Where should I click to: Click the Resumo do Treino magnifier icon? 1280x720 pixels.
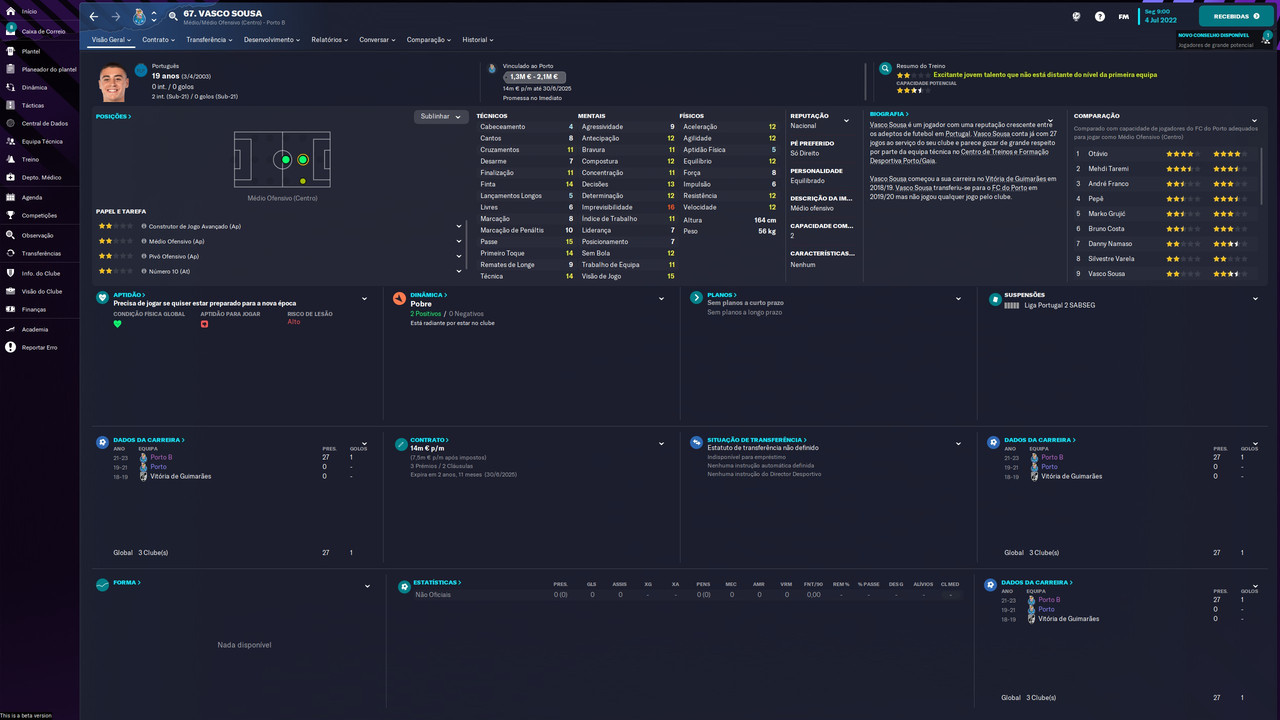tap(885, 68)
